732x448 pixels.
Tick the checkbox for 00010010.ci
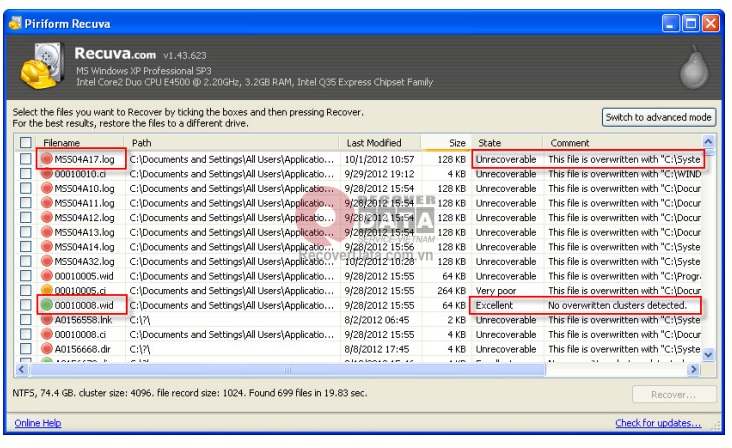point(26,174)
